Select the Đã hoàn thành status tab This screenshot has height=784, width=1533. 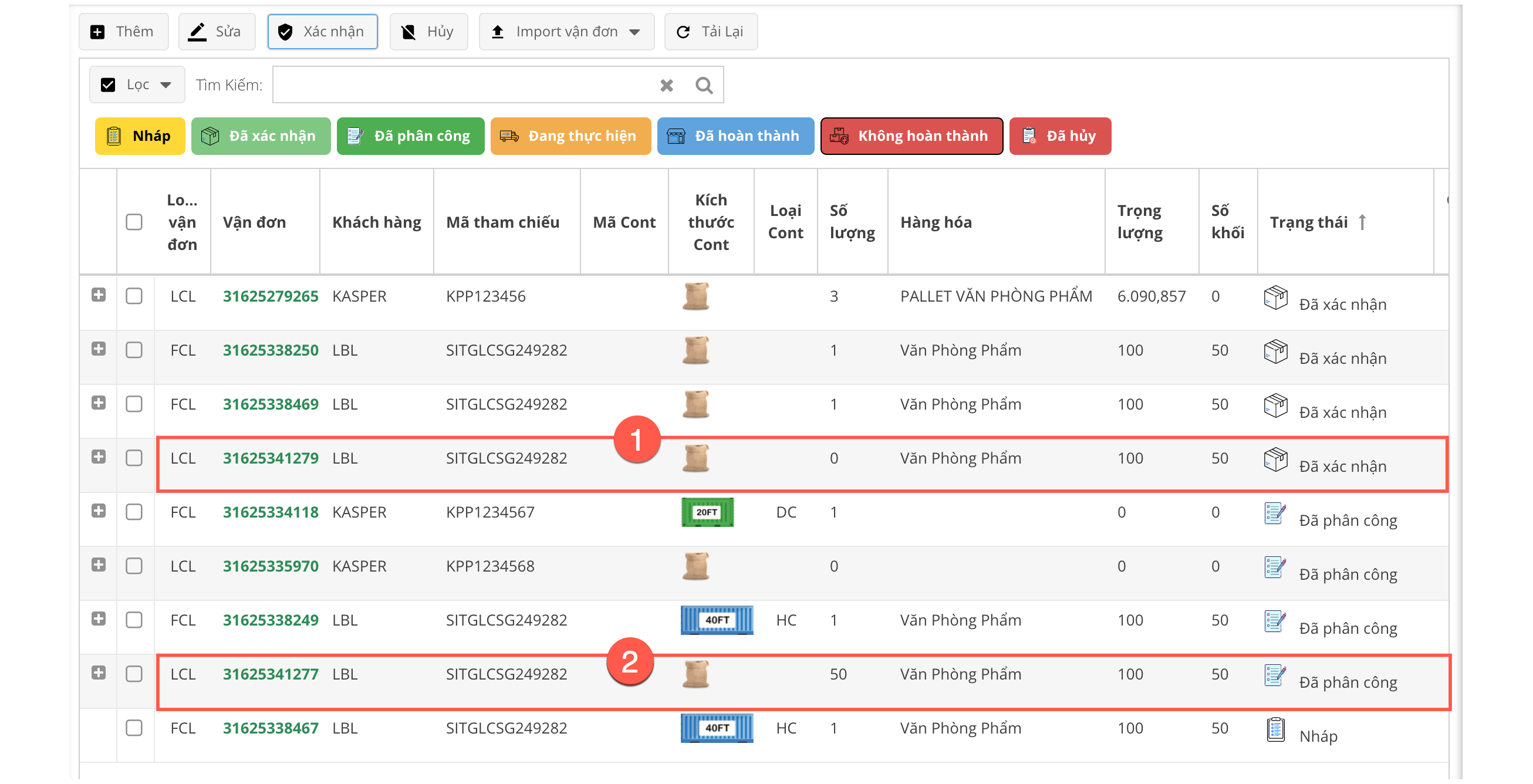735,136
